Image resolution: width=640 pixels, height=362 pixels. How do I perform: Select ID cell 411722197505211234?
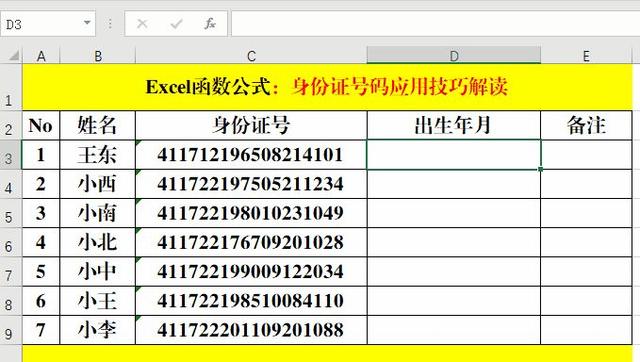[251, 184]
